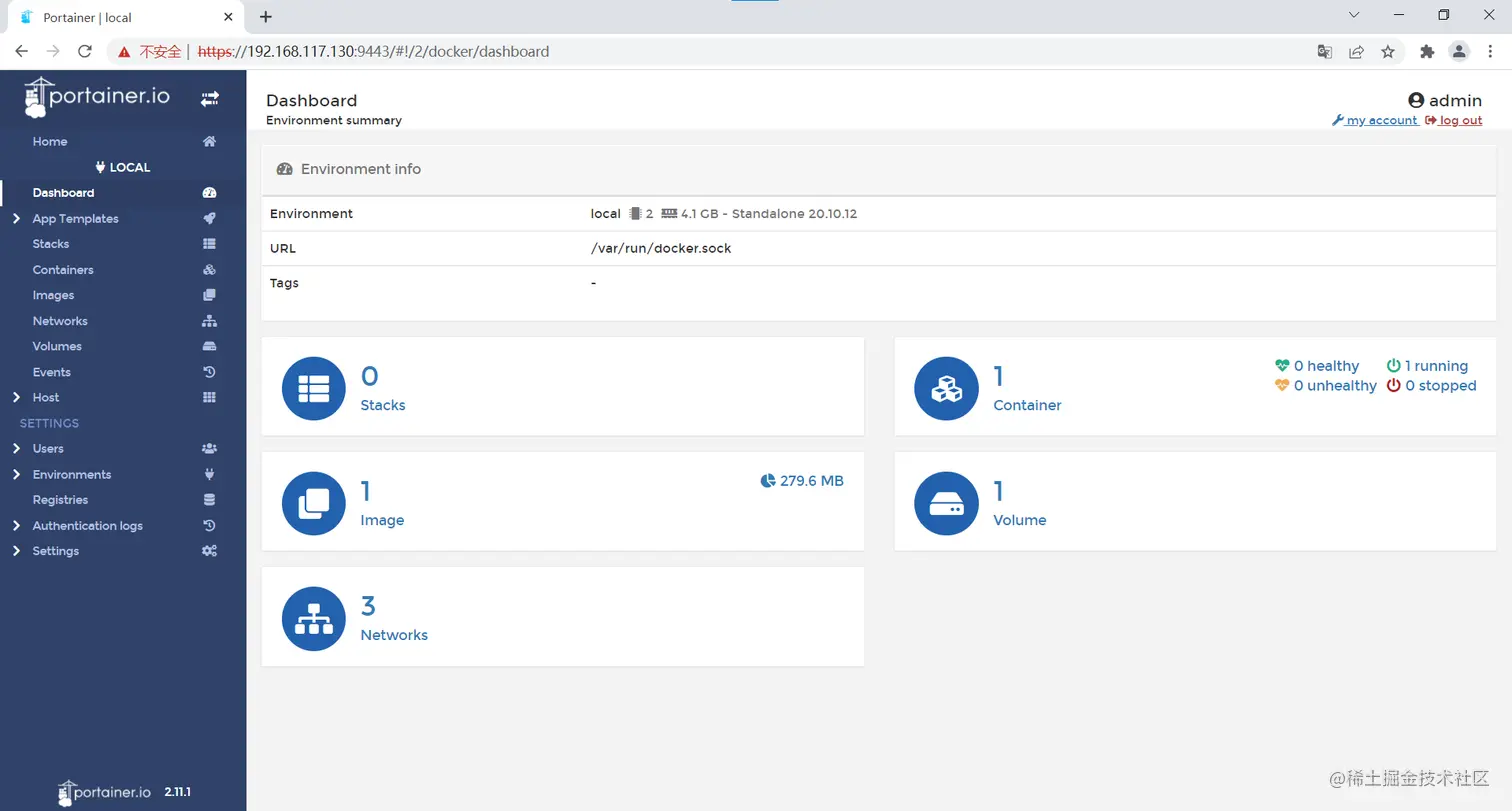1512x811 pixels.
Task: Click the log out link
Action: 1454,120
